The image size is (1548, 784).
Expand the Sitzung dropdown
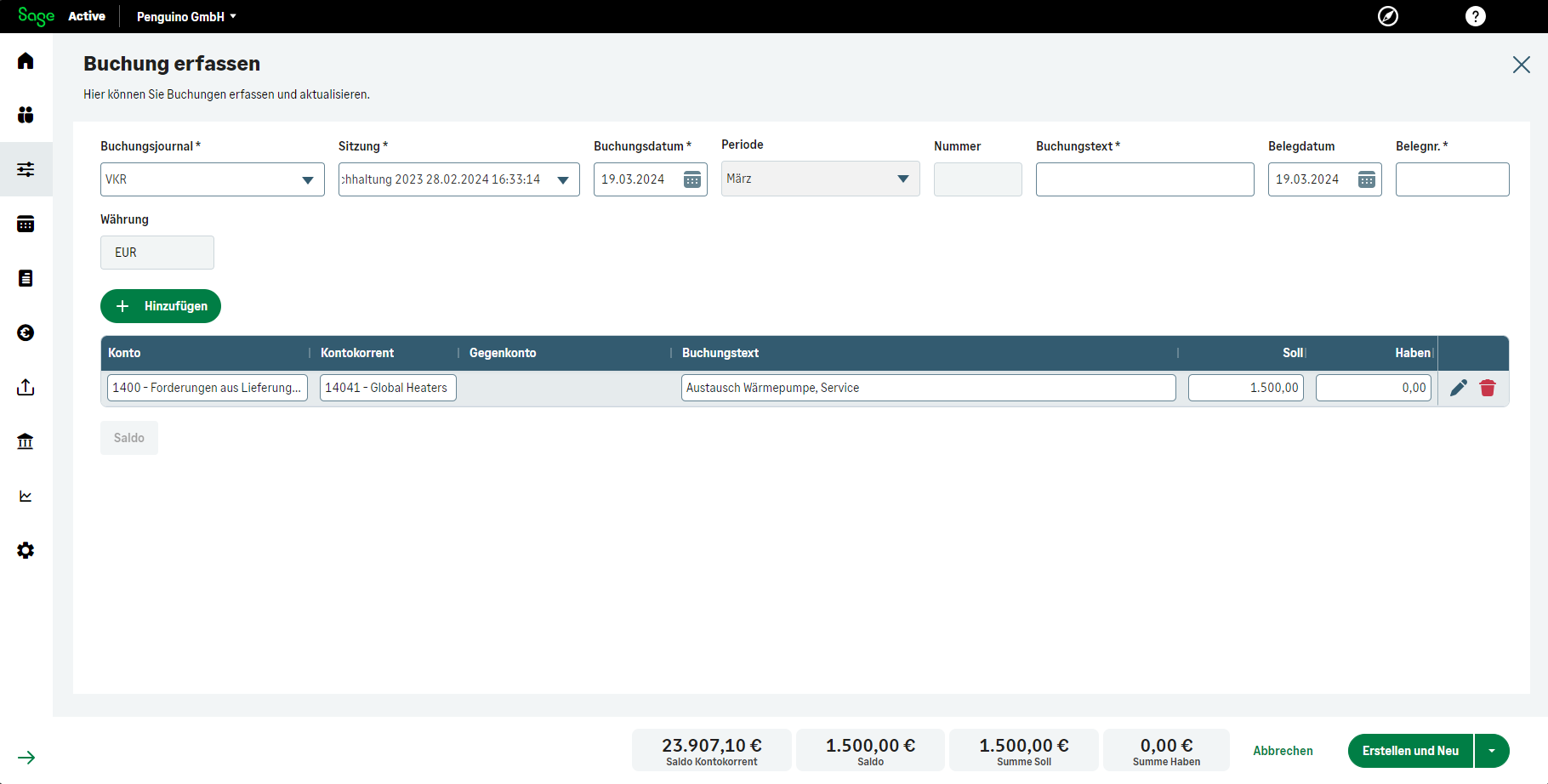pos(562,179)
